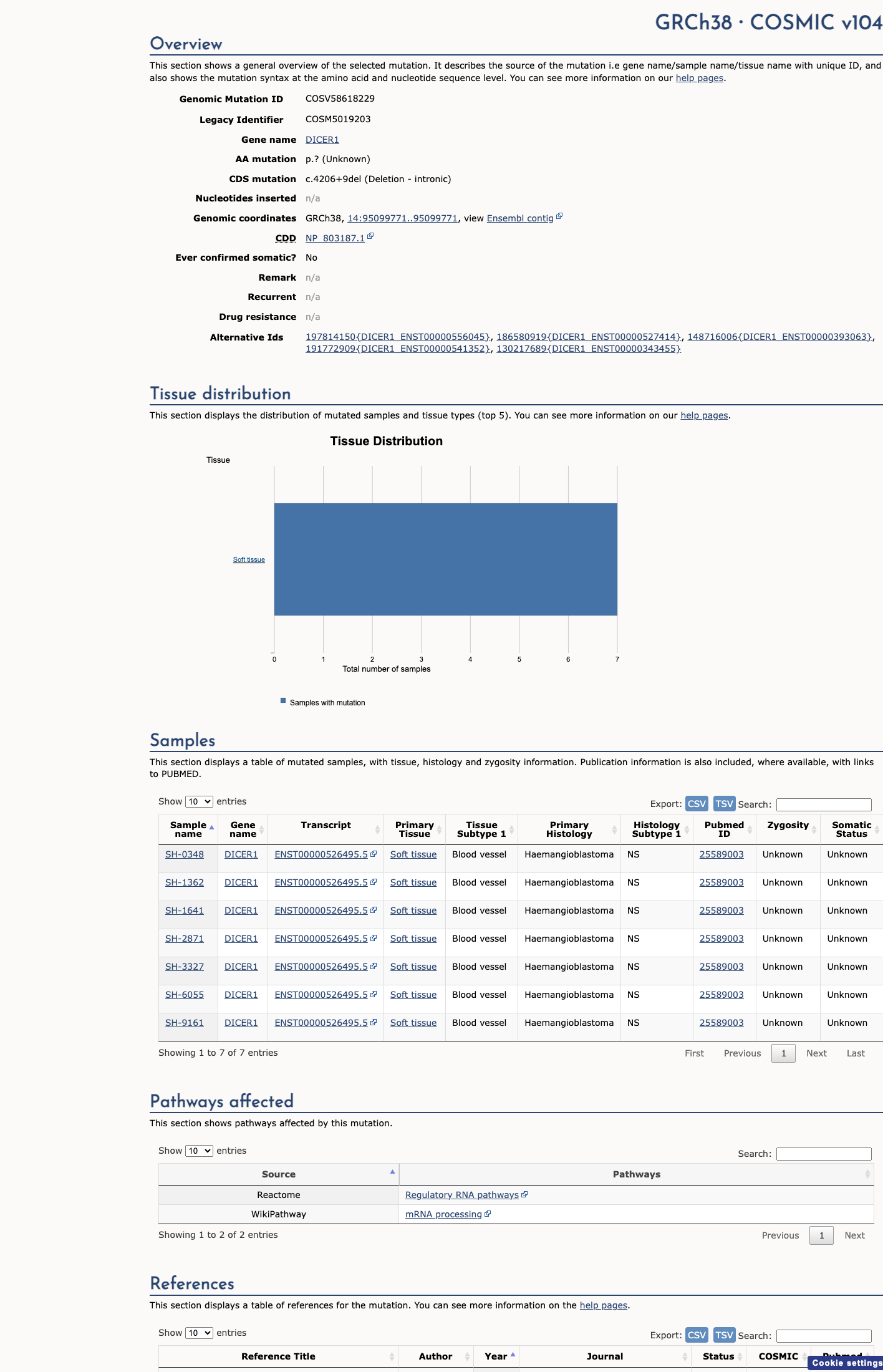Open Cookie settings
Screen dimensions: 883x1372
[x=846, y=1363]
